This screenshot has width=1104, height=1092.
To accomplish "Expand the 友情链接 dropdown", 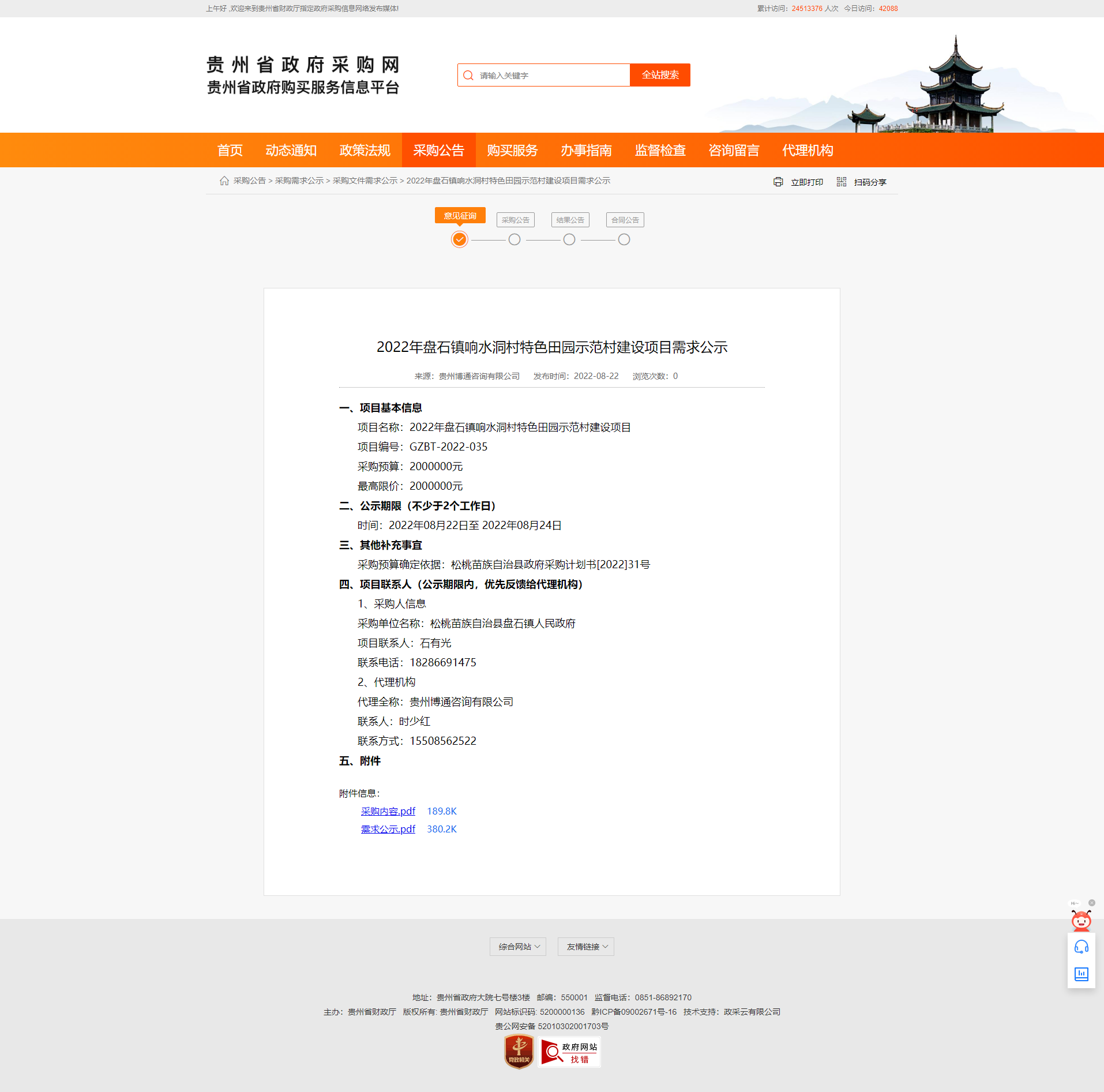I will 586,947.
